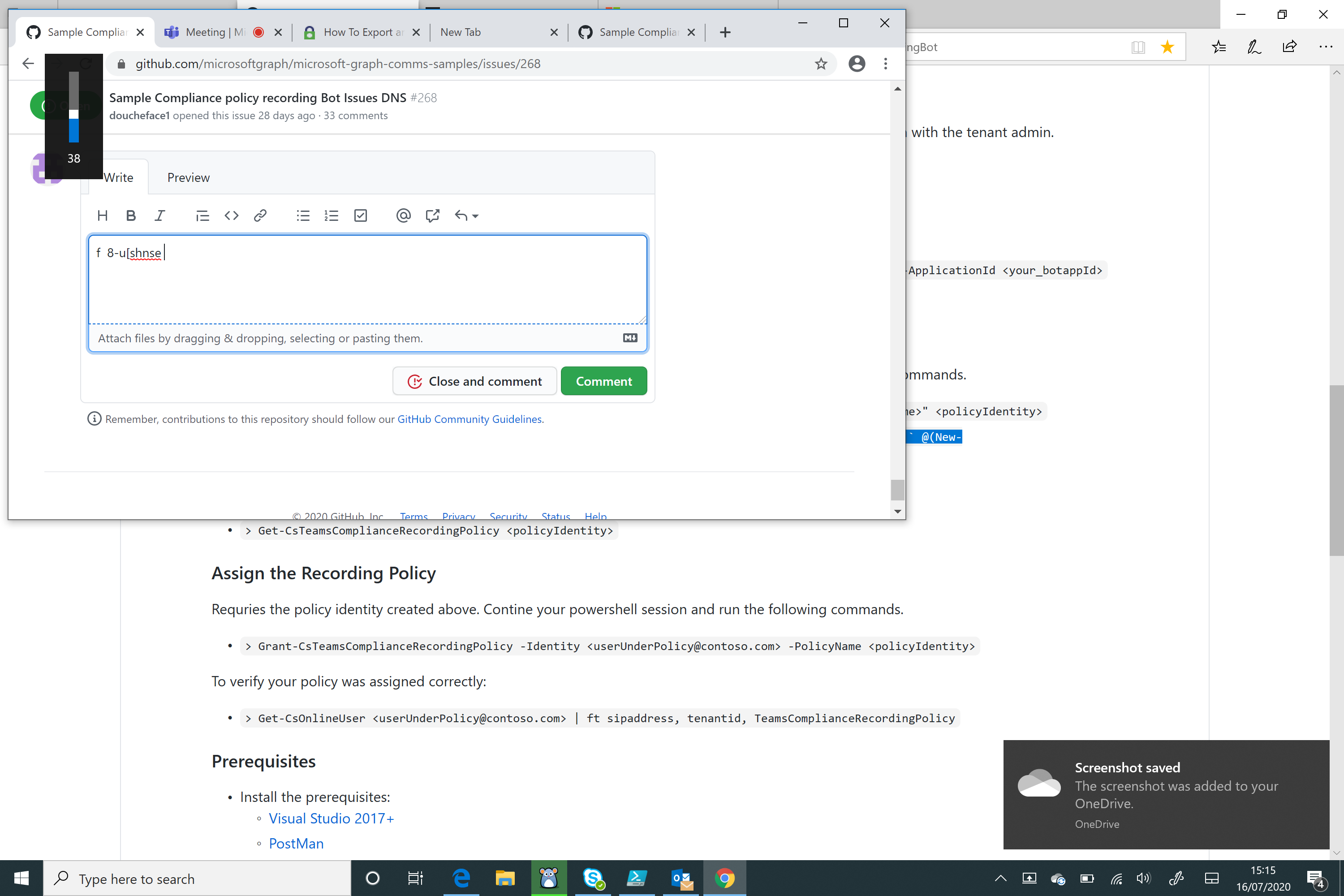
Task: Add a bulleted list
Action: [x=303, y=215]
